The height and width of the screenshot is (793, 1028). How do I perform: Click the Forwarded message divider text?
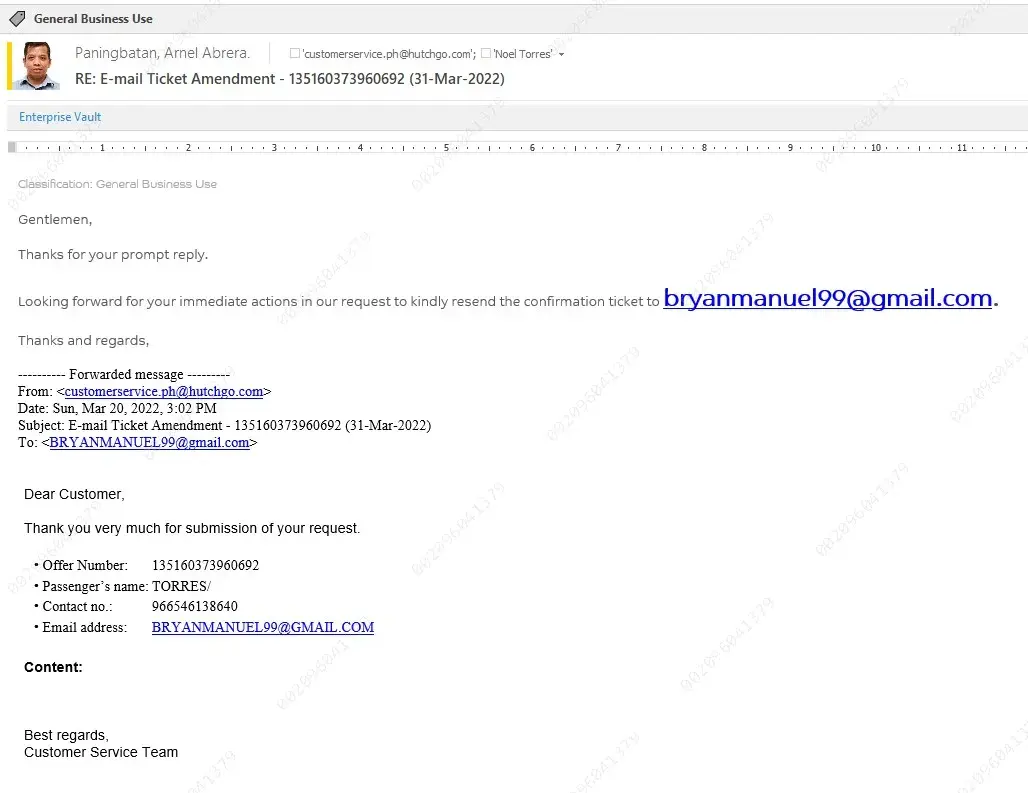click(x=124, y=374)
